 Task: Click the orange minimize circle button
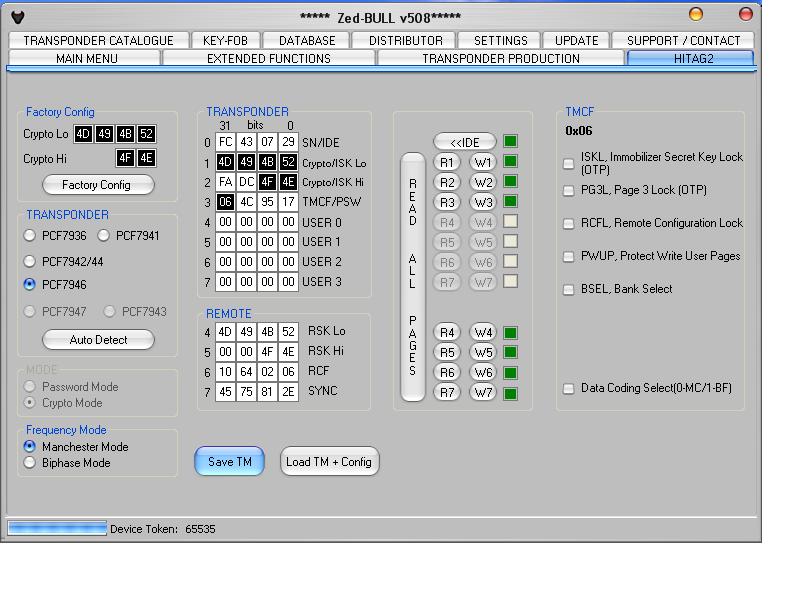tap(696, 14)
